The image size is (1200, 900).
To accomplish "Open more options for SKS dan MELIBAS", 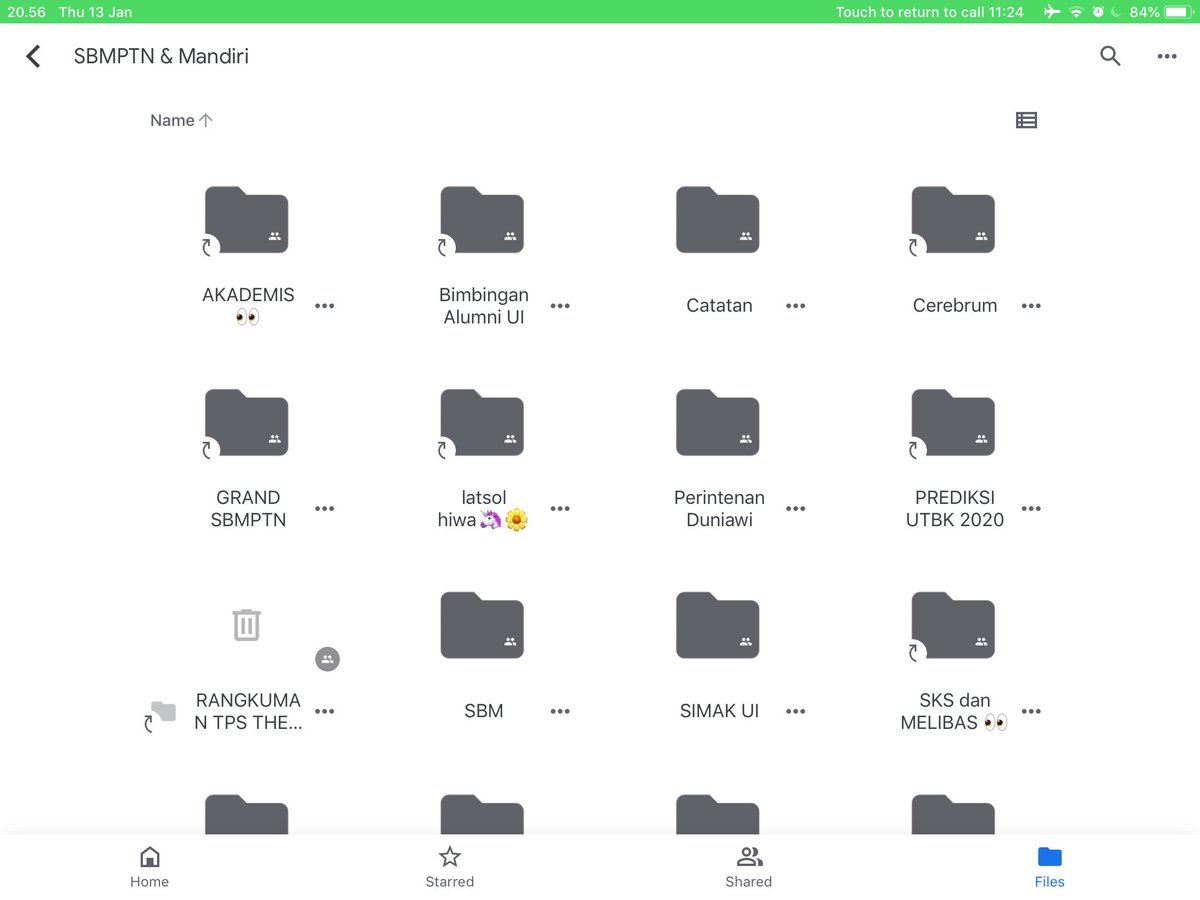I will (1031, 711).
